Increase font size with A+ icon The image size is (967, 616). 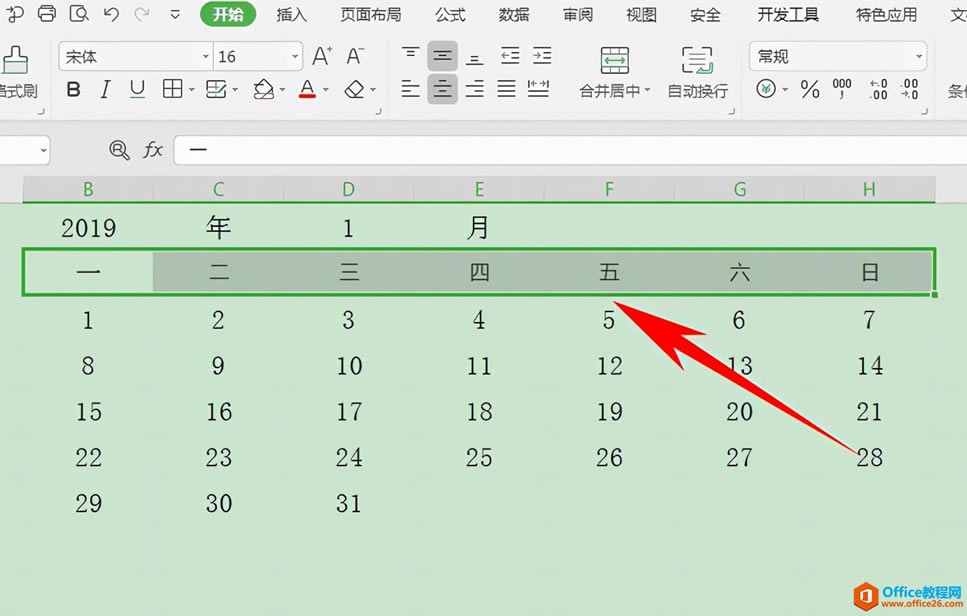(x=322, y=56)
